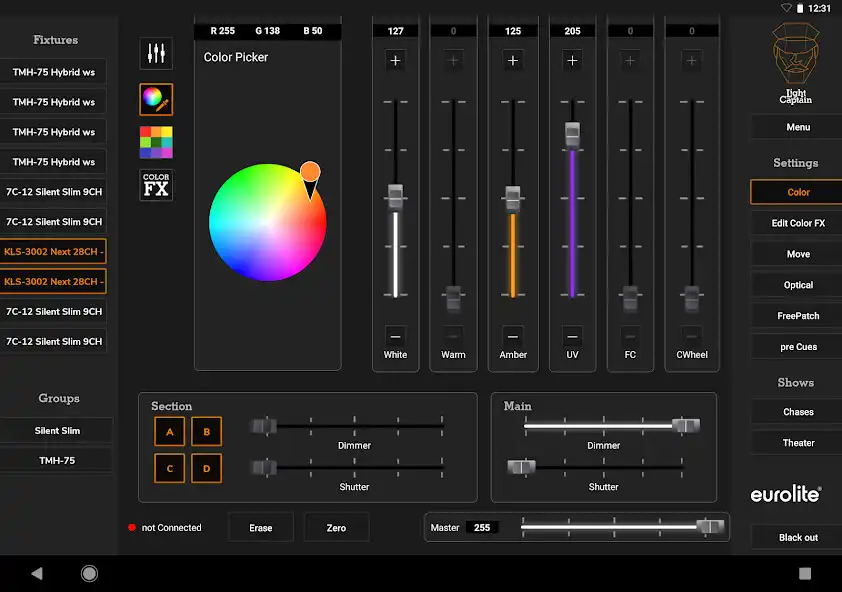Select the channel faders view icon
This screenshot has height=592, width=842.
pyautogui.click(x=155, y=53)
